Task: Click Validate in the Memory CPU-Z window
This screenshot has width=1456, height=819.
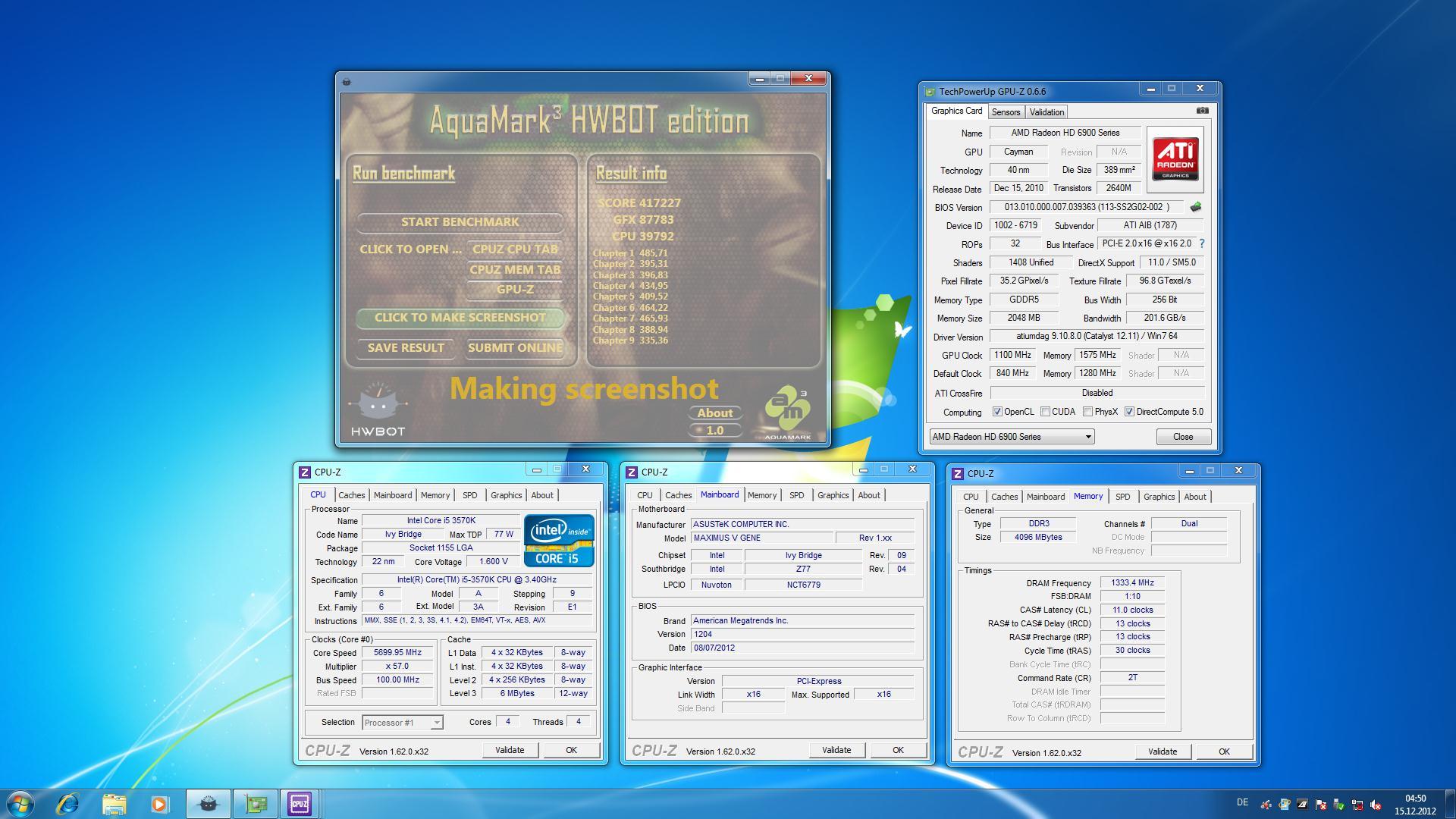Action: [1163, 752]
